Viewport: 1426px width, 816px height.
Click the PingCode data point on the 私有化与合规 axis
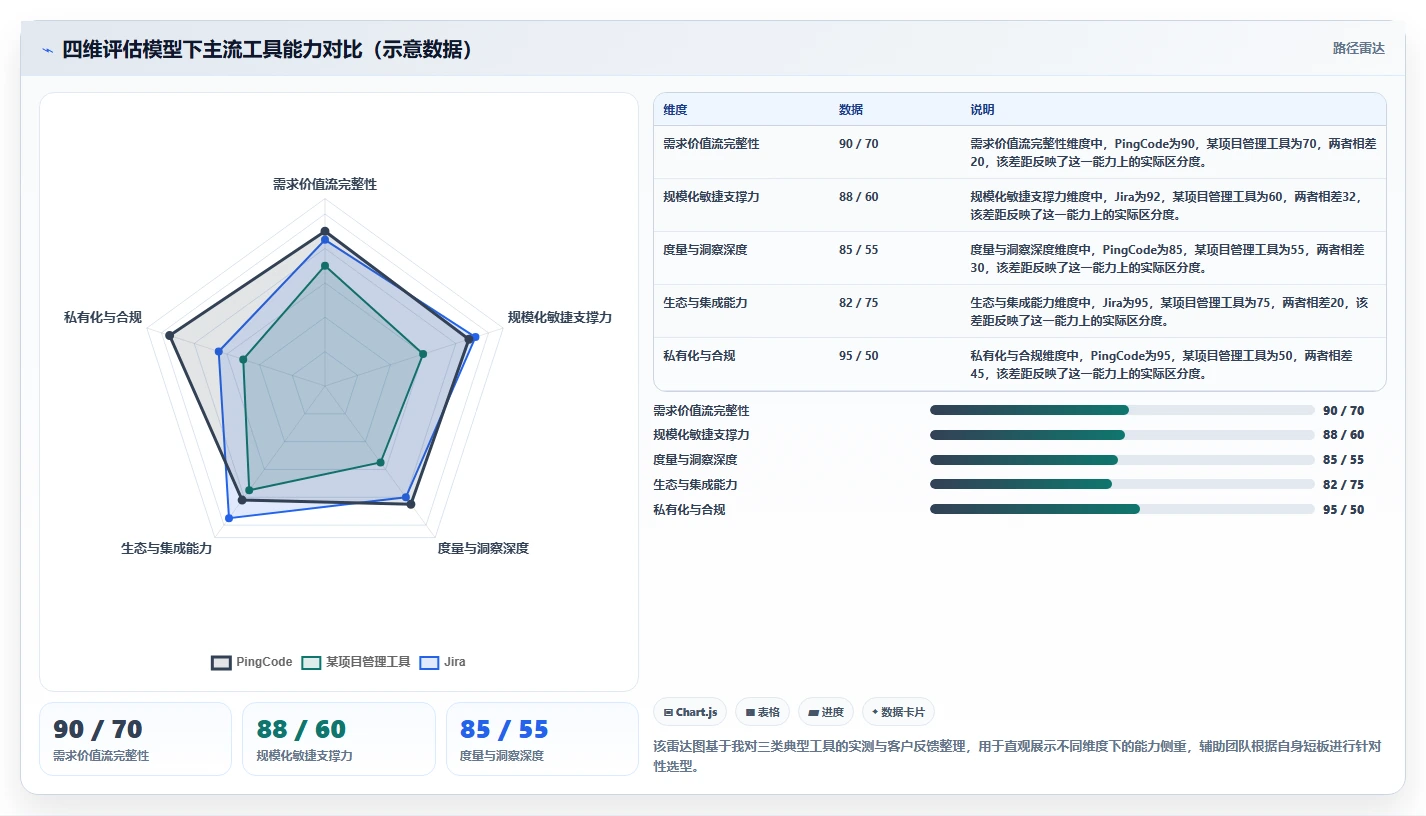tap(170, 336)
